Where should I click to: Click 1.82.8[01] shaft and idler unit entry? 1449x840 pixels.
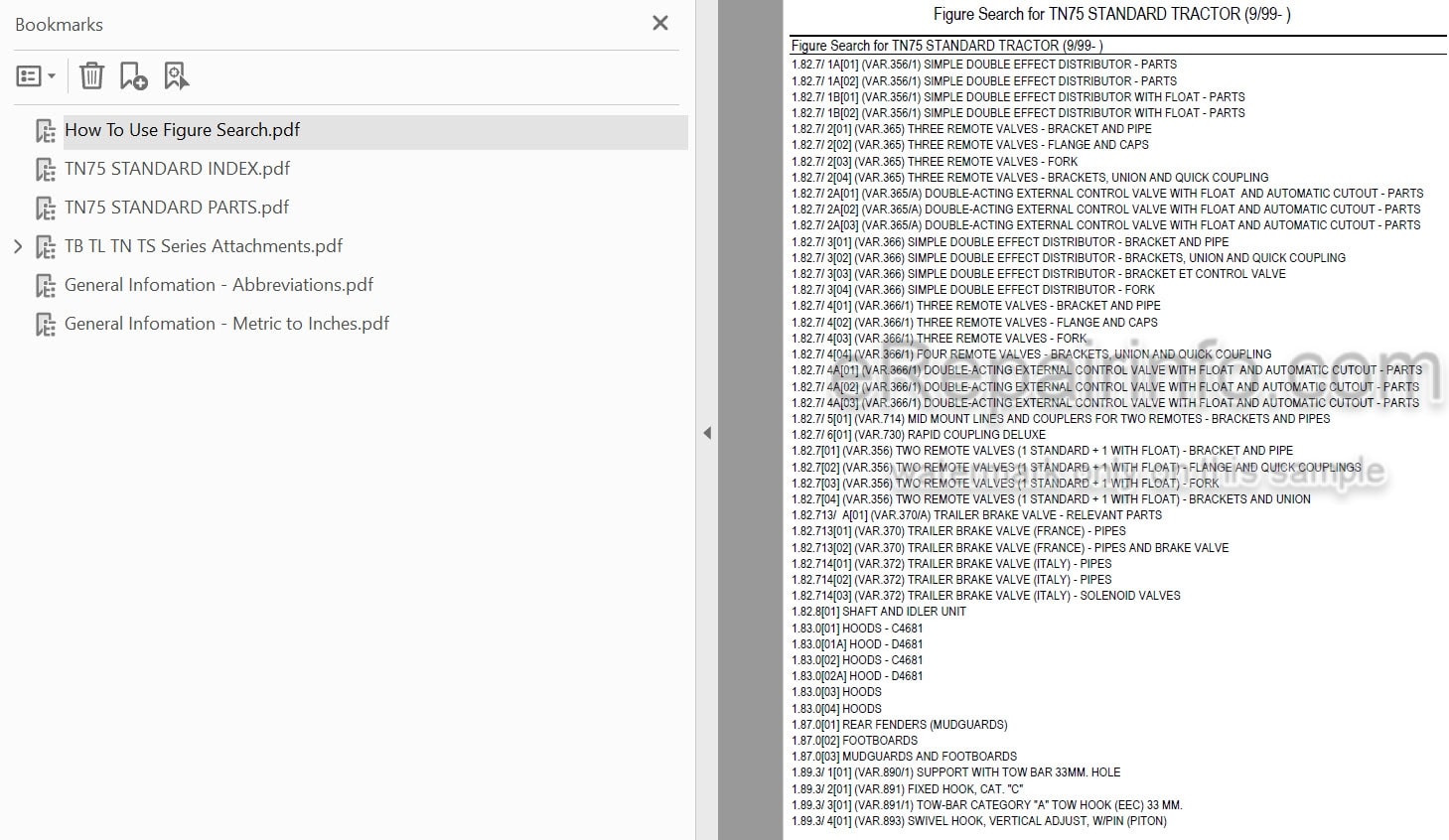(x=879, y=612)
